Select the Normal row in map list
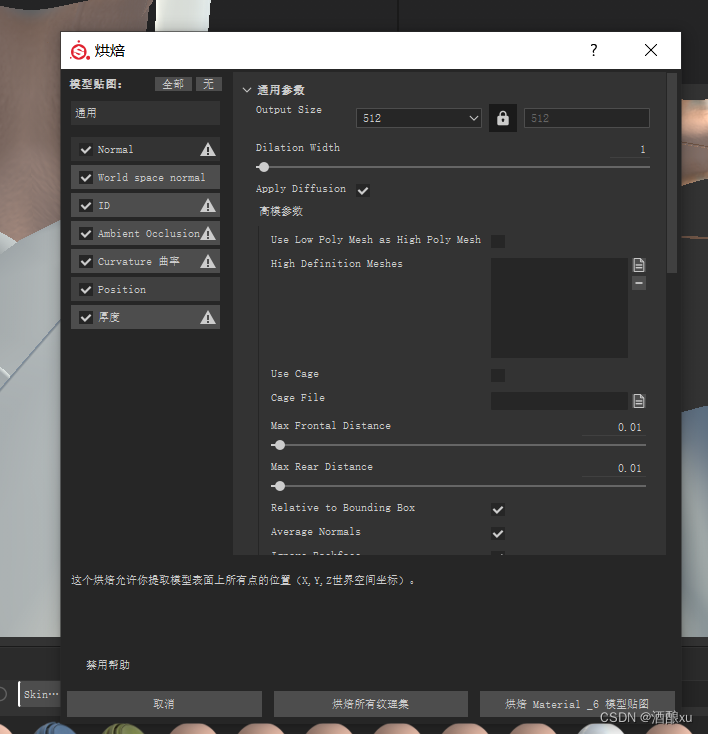 click(x=145, y=150)
